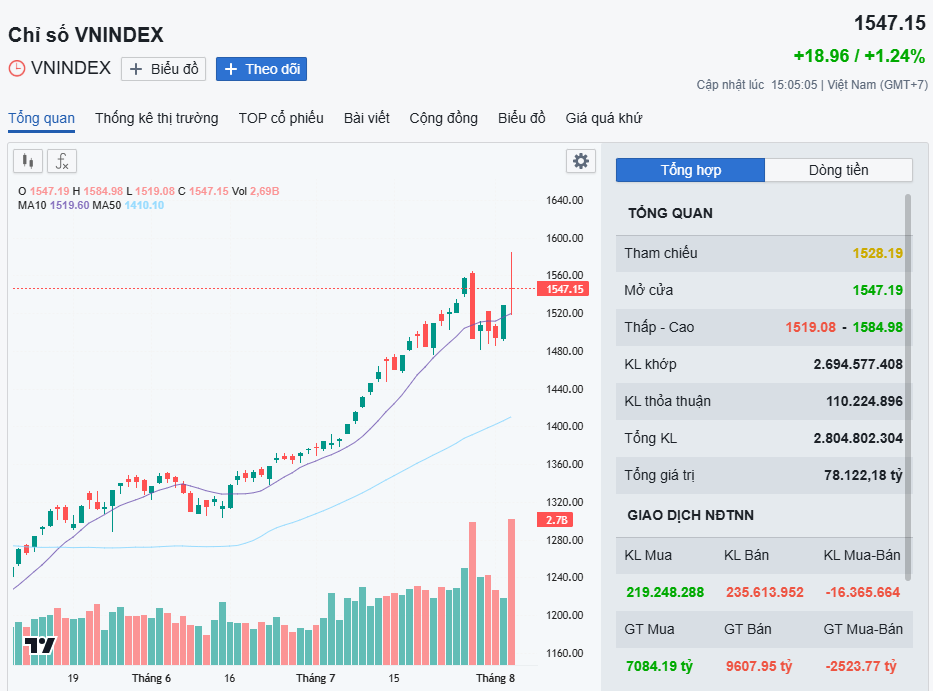
Task: Click the MA50 value 1410.10
Action: pos(144,205)
